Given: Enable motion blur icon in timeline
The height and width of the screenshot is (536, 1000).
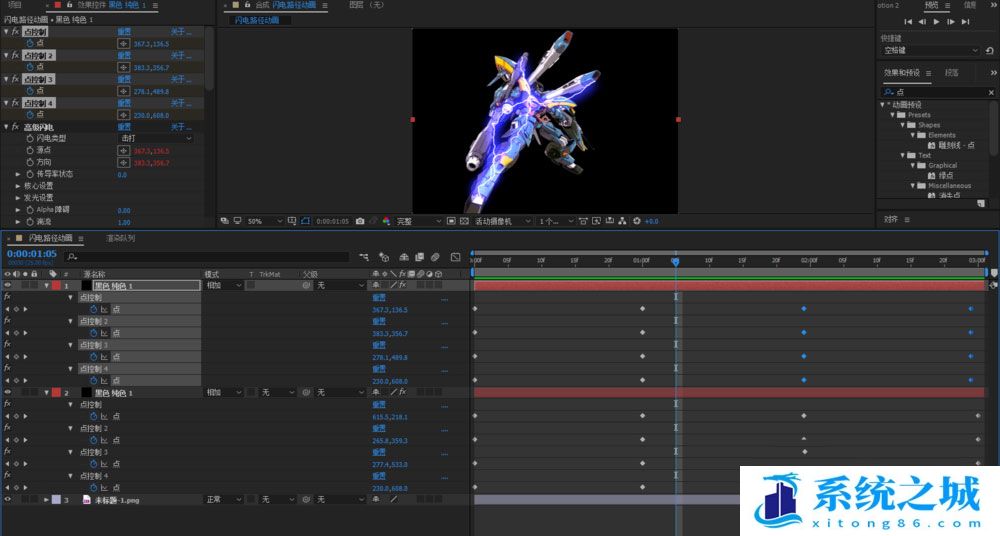Looking at the screenshot, I should coord(436,257).
